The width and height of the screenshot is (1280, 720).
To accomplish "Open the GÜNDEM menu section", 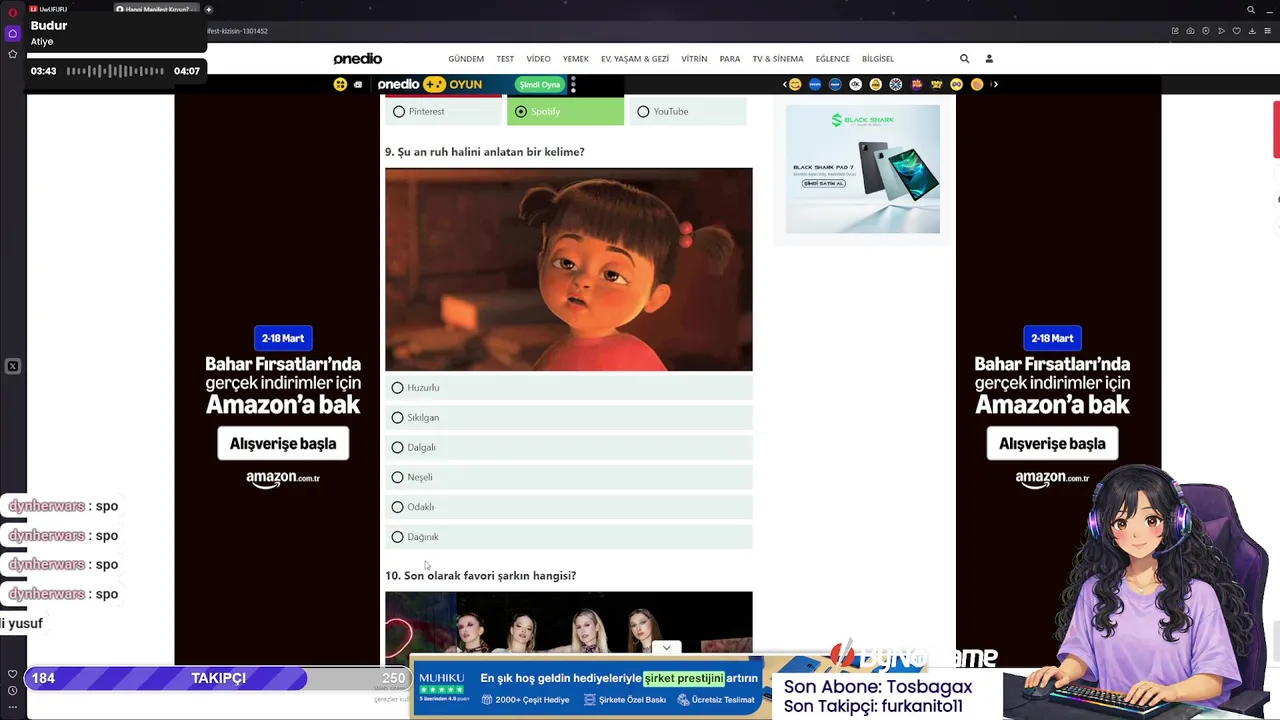I will tap(466, 59).
